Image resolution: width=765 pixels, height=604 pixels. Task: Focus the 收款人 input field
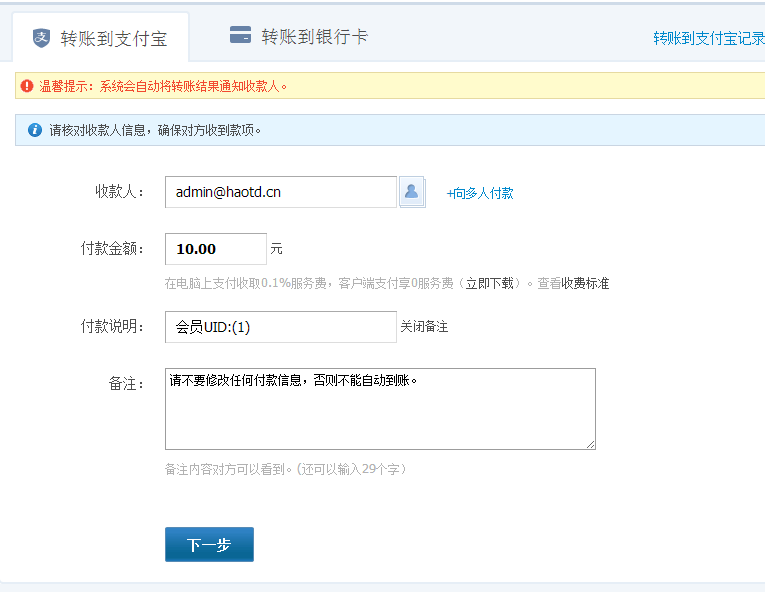[281, 192]
